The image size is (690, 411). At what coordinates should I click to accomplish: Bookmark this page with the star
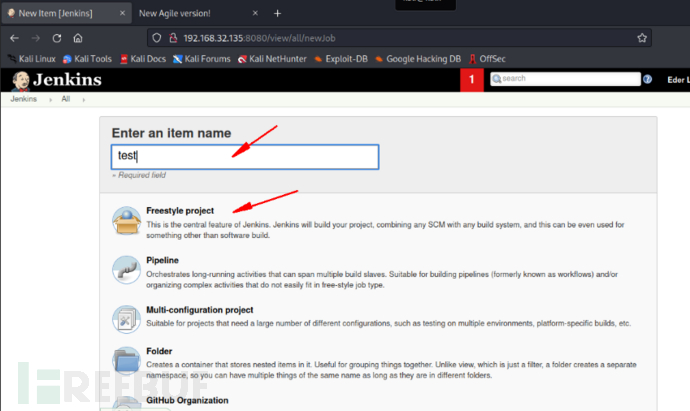(642, 38)
